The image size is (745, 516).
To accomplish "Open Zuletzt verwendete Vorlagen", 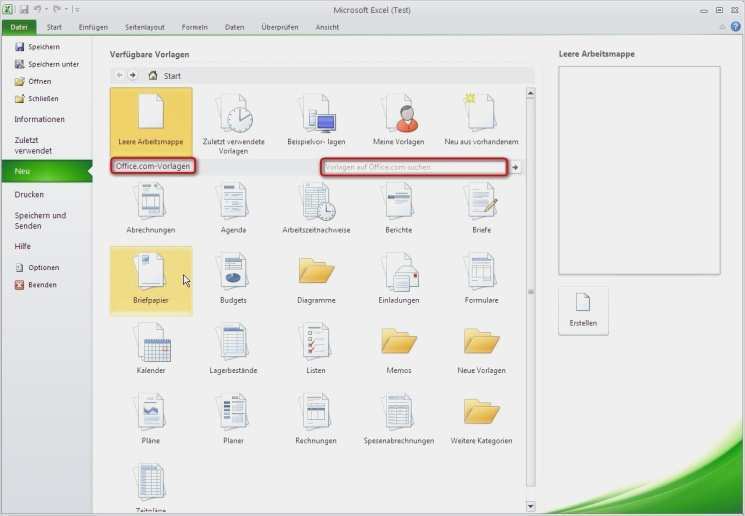I will coord(233,120).
